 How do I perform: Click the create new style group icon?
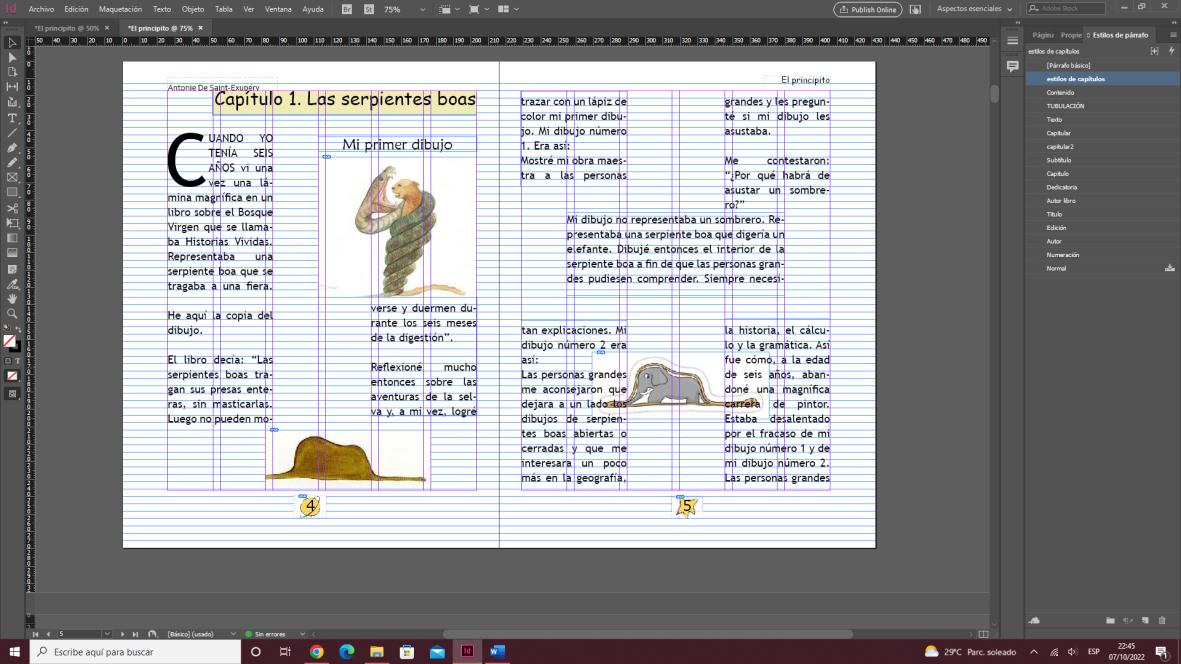tap(1110, 620)
